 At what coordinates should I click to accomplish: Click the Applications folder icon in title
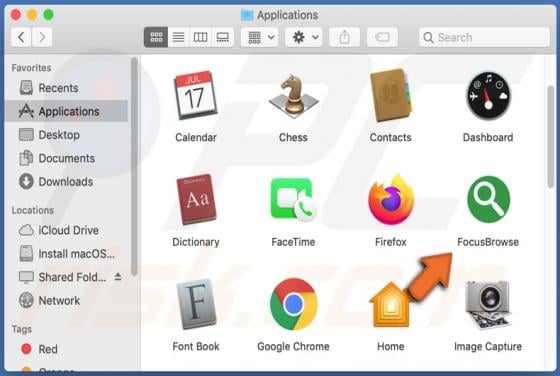[247, 15]
